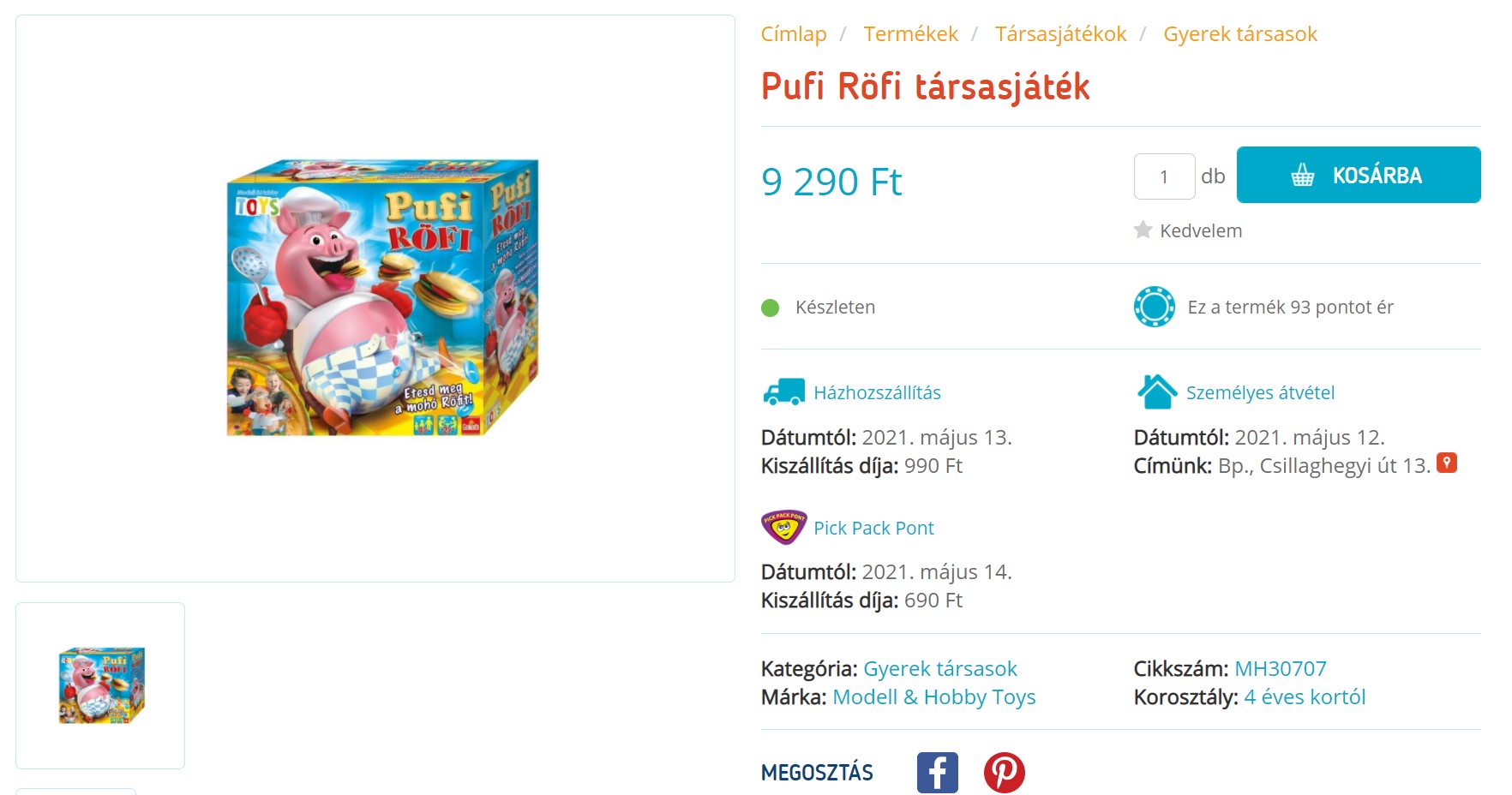Click the Facebook share icon
This screenshot has width=1512, height=795.
click(938, 773)
